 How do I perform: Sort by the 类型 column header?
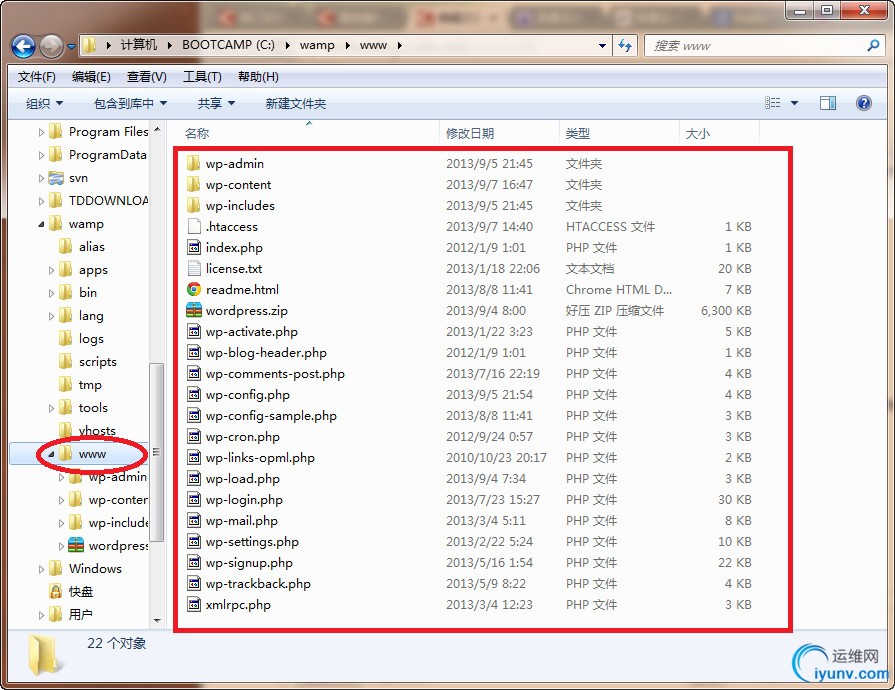(x=577, y=134)
